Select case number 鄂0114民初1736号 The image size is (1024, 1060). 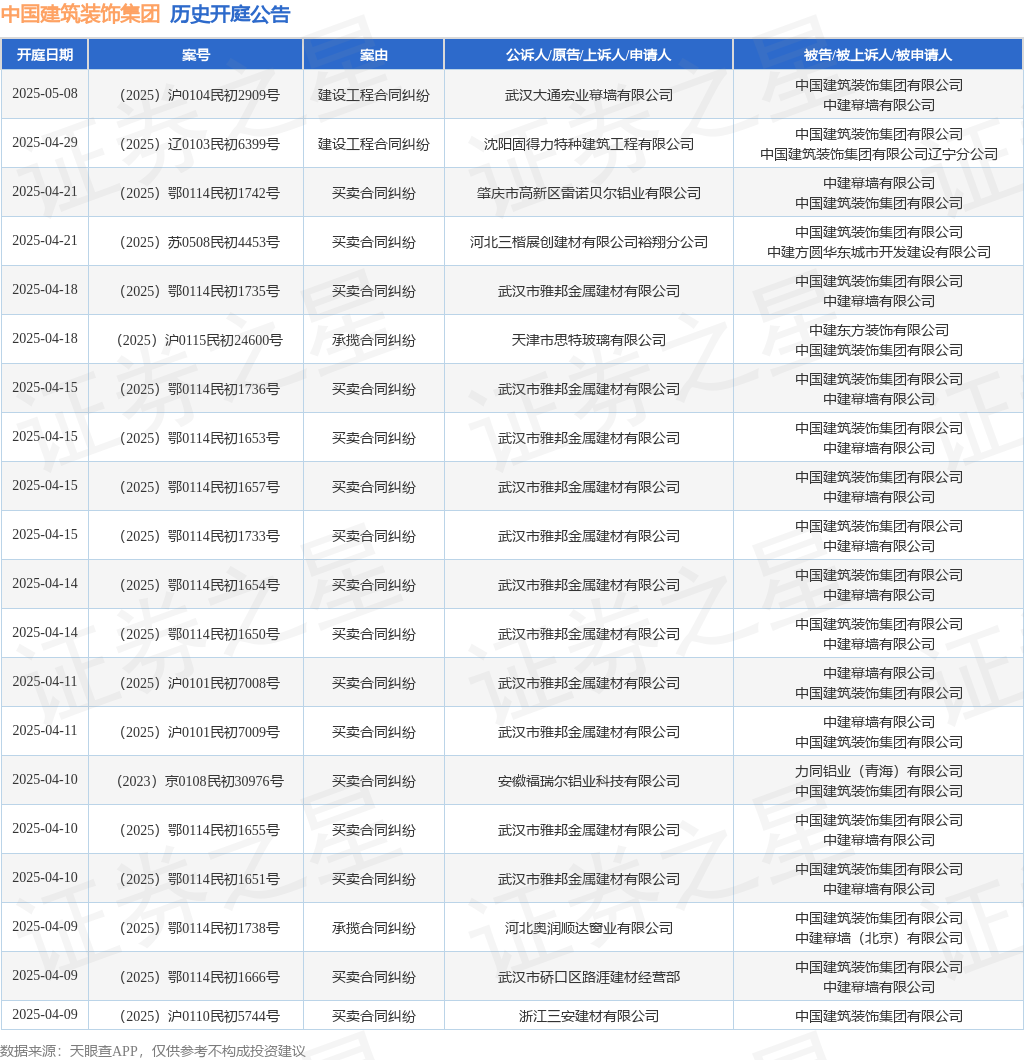(224, 389)
